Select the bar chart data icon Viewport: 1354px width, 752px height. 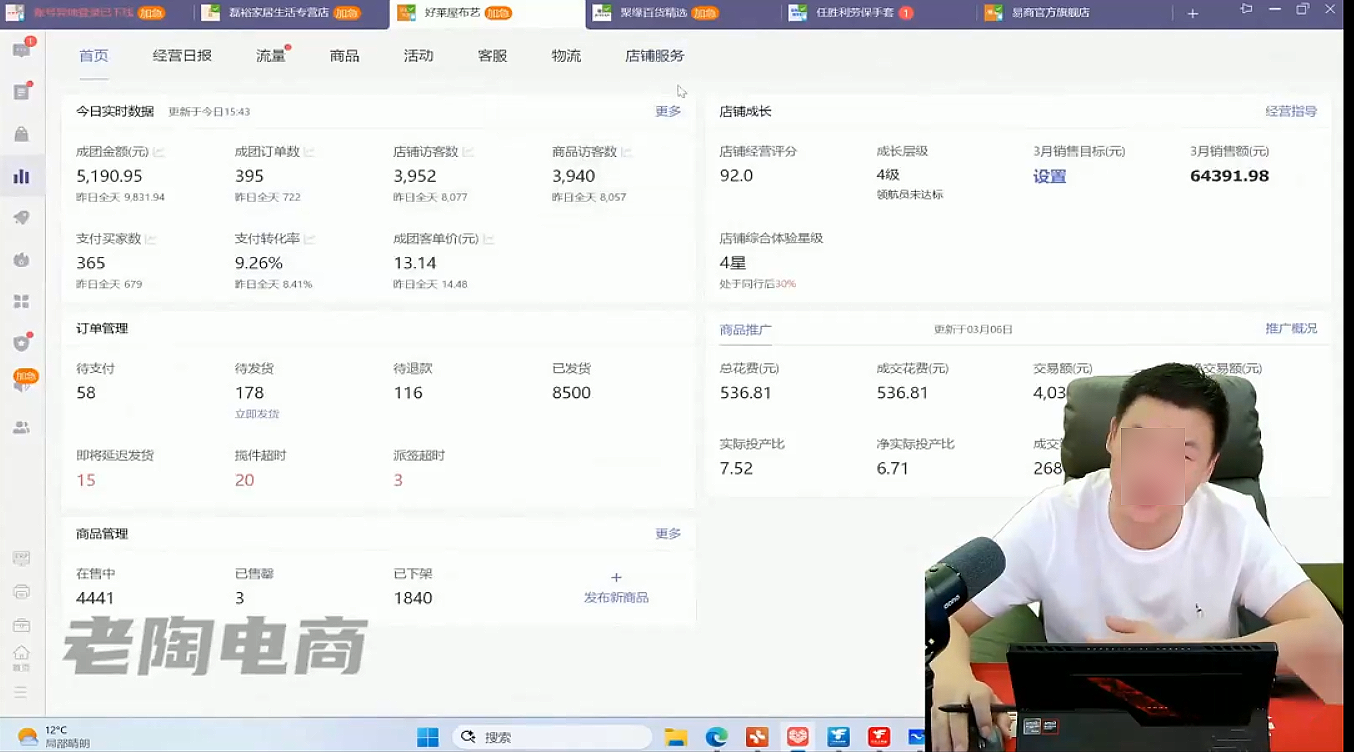21,177
